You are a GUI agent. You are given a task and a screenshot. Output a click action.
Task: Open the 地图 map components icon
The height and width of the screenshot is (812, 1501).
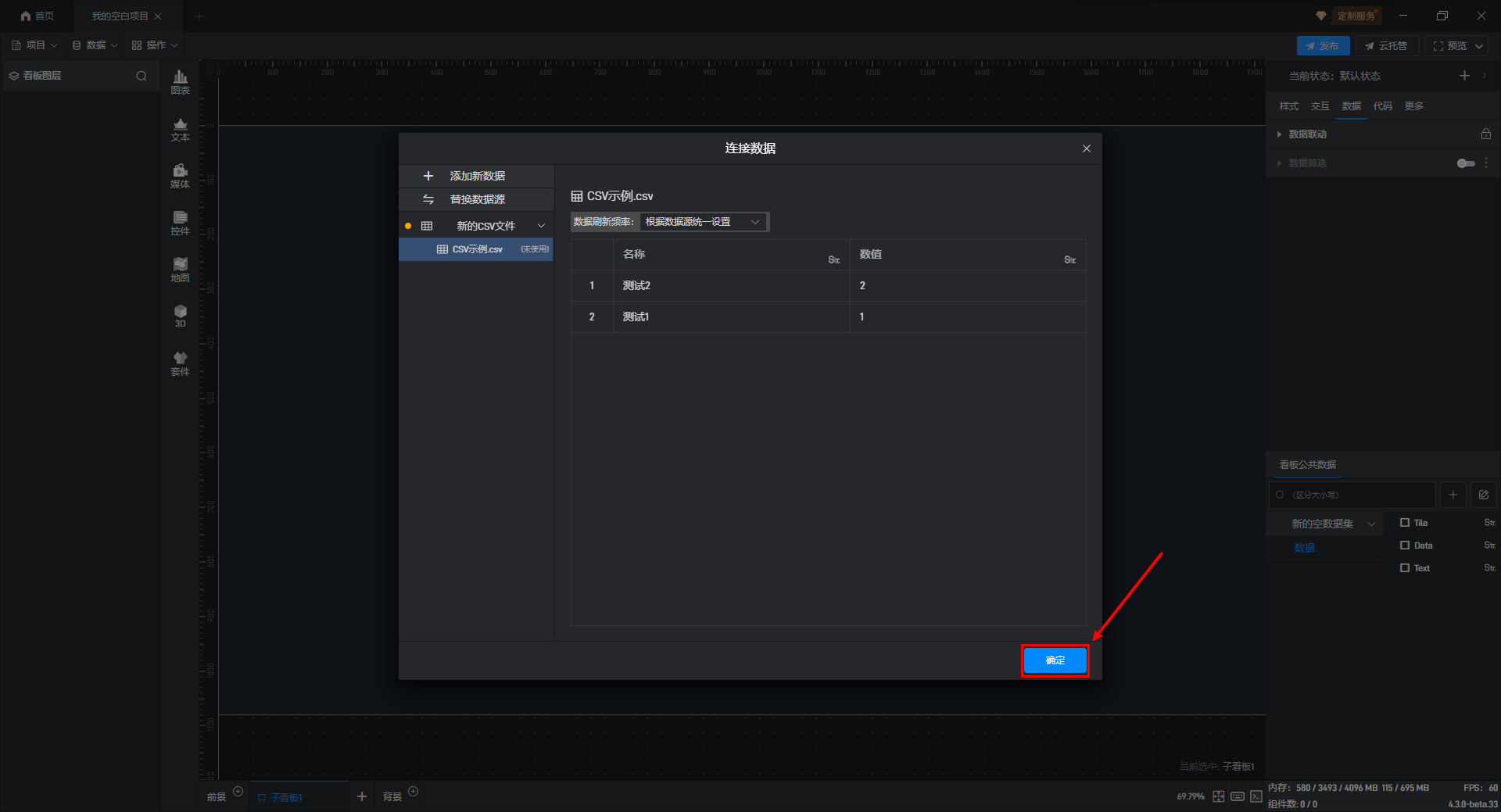pos(180,270)
